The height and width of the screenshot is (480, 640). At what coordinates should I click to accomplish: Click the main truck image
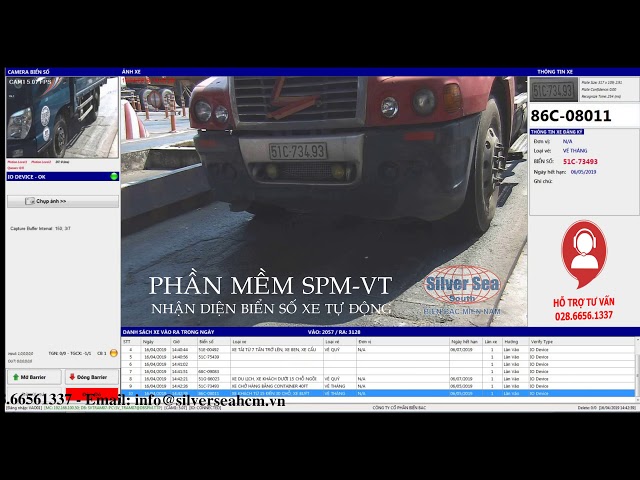(324, 201)
